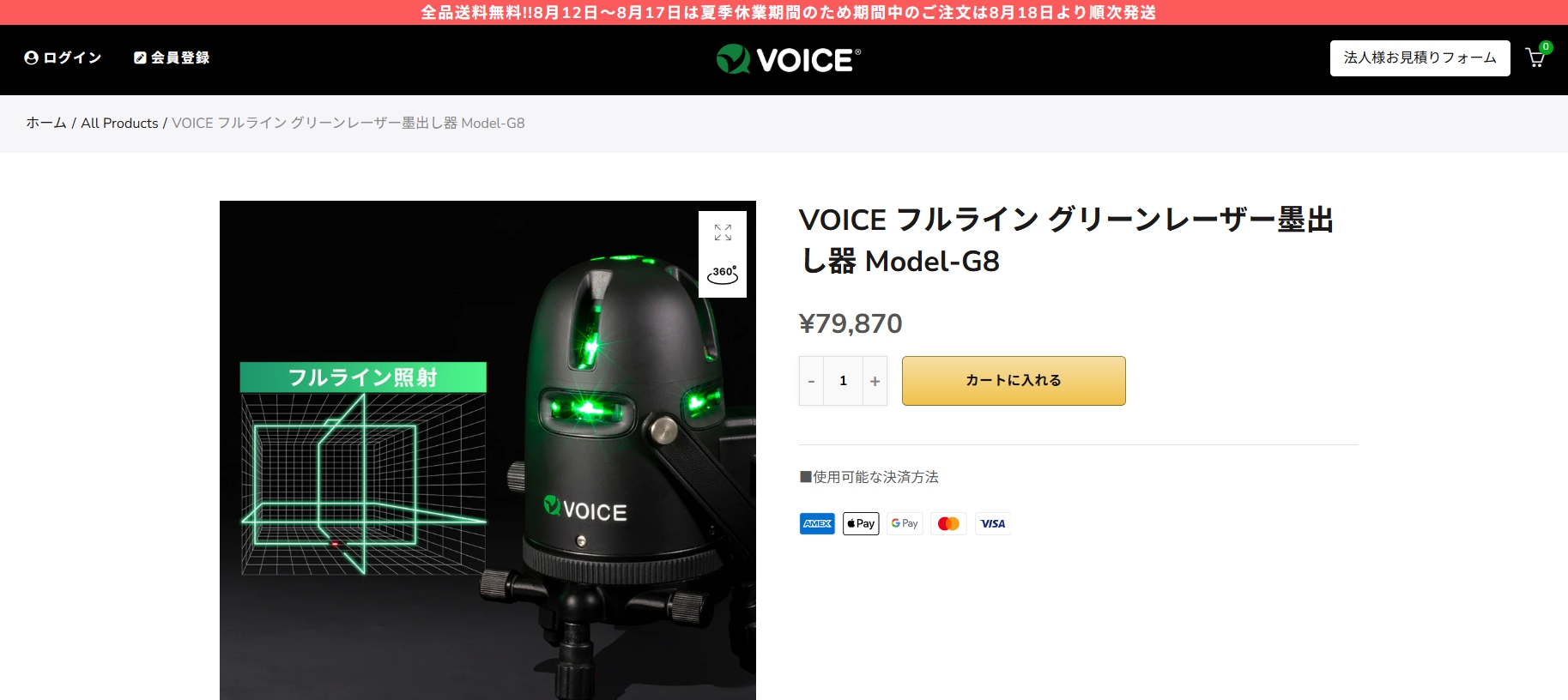Click the red free shipping announcement banner
1568x700 pixels.
[784, 12]
